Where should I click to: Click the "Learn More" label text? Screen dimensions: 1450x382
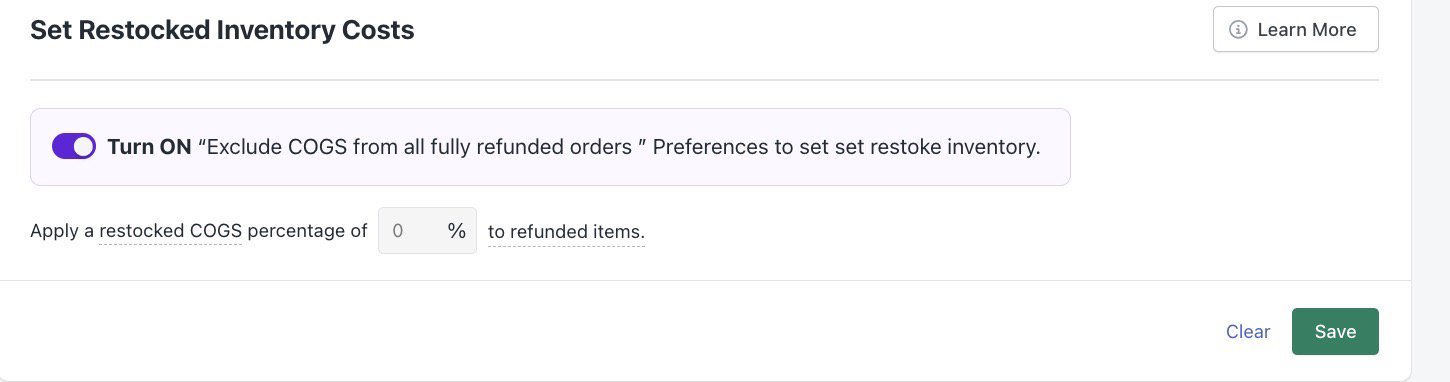(1307, 30)
